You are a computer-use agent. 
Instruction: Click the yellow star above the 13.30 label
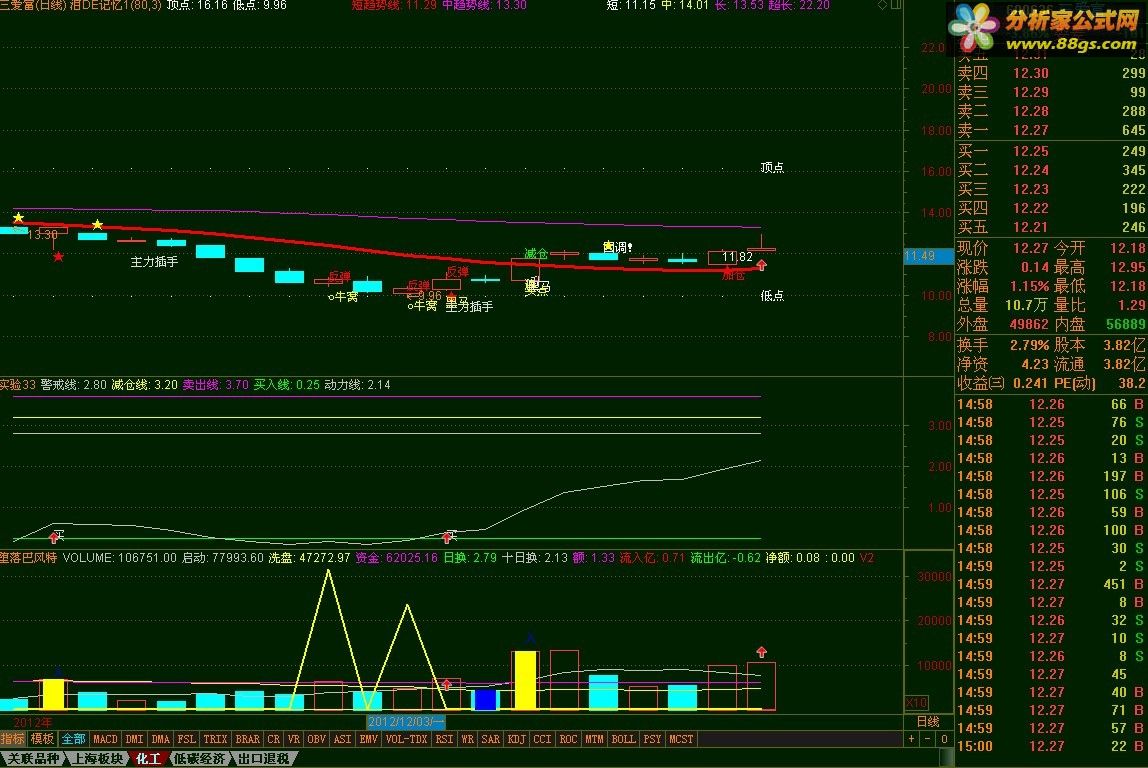pos(18,218)
